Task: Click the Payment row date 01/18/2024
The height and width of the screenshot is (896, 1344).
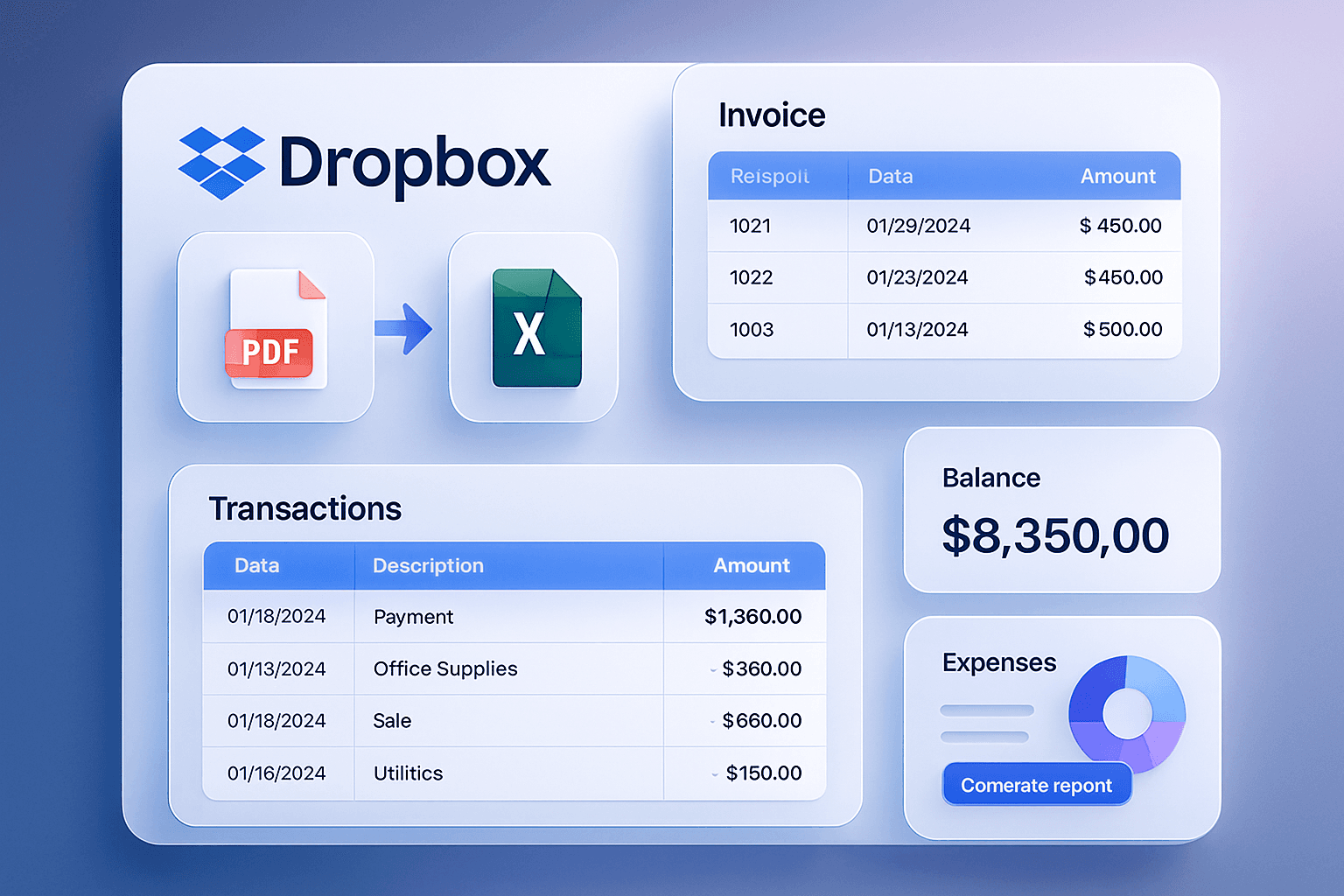Action: (x=276, y=617)
